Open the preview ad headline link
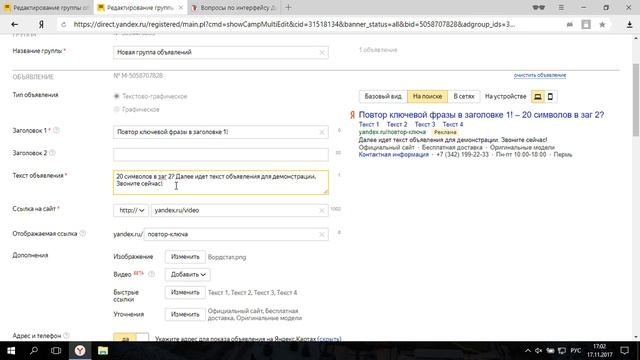 click(481, 115)
